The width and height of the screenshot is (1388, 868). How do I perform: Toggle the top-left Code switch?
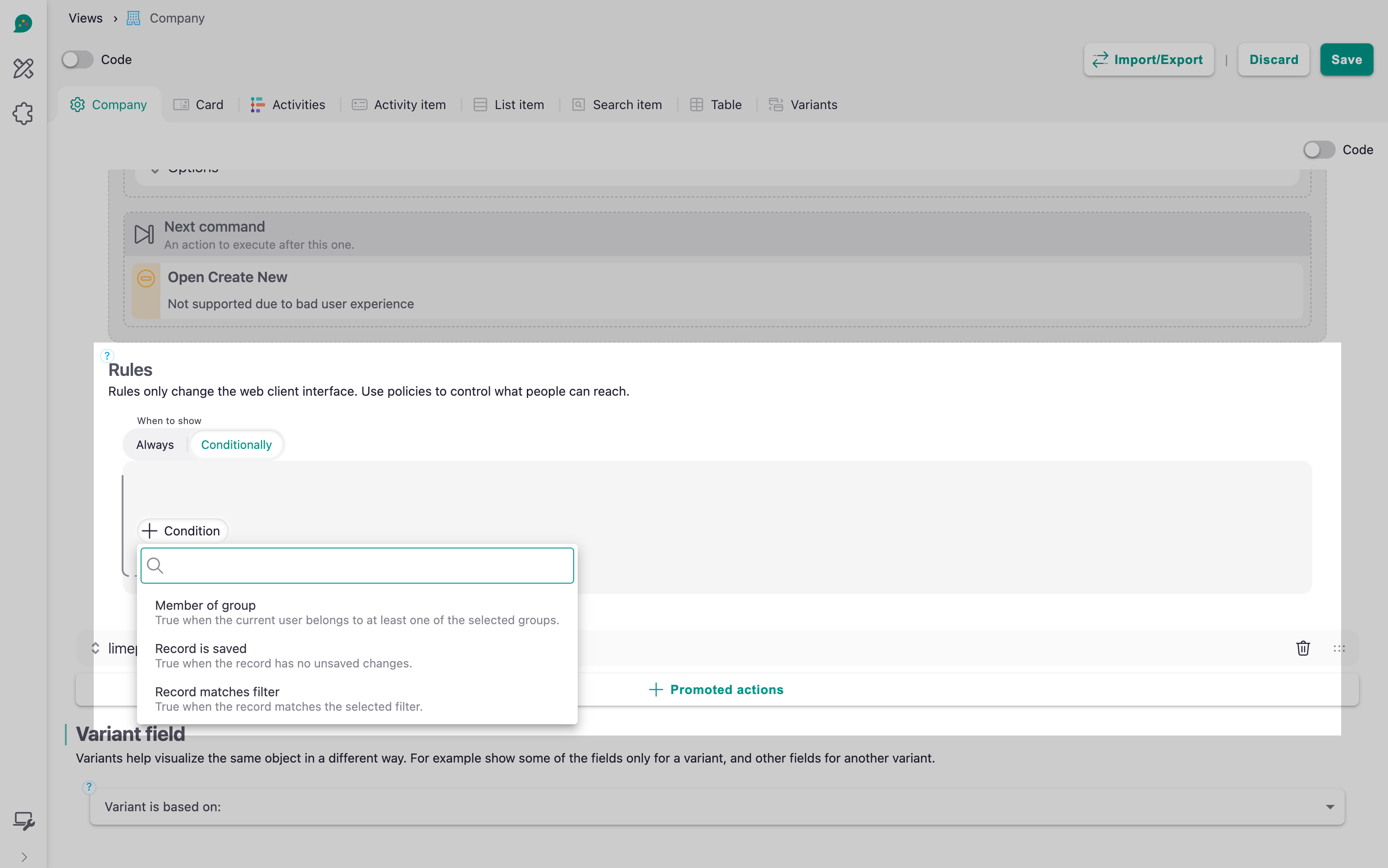[x=78, y=59]
